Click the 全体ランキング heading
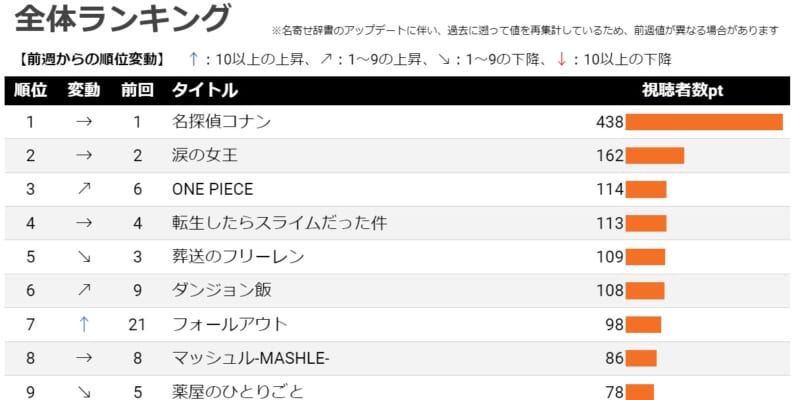 click(x=122, y=19)
